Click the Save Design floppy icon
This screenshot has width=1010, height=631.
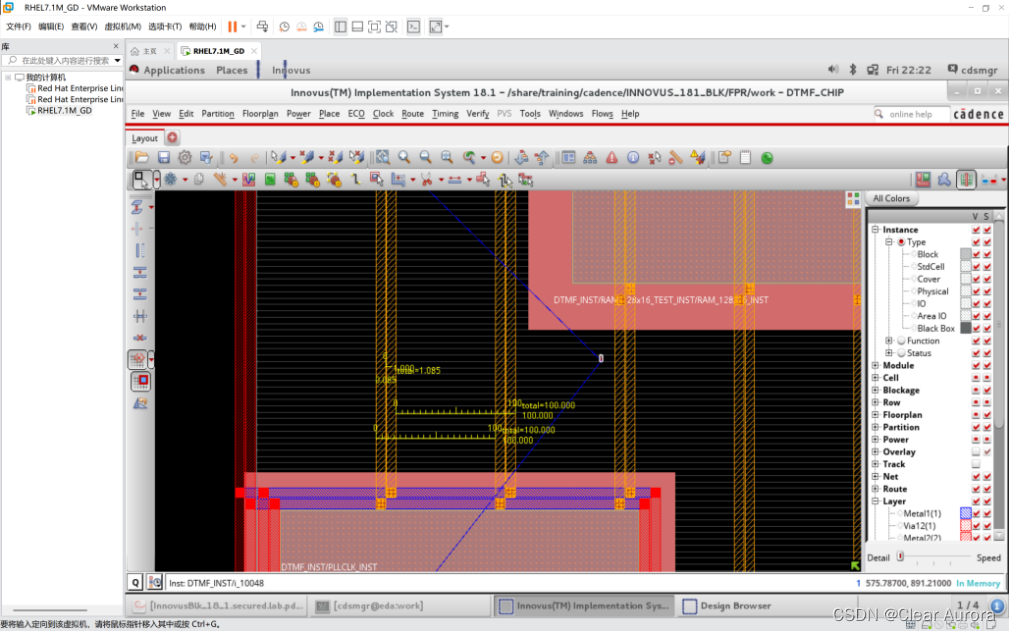pyautogui.click(x=164, y=158)
